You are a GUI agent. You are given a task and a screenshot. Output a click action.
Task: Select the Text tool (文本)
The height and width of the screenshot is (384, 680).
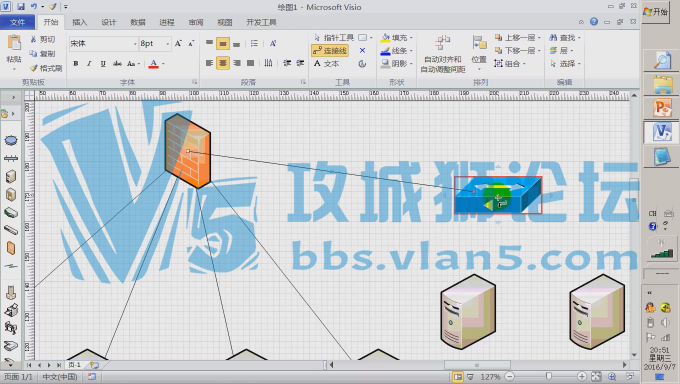(x=327, y=64)
